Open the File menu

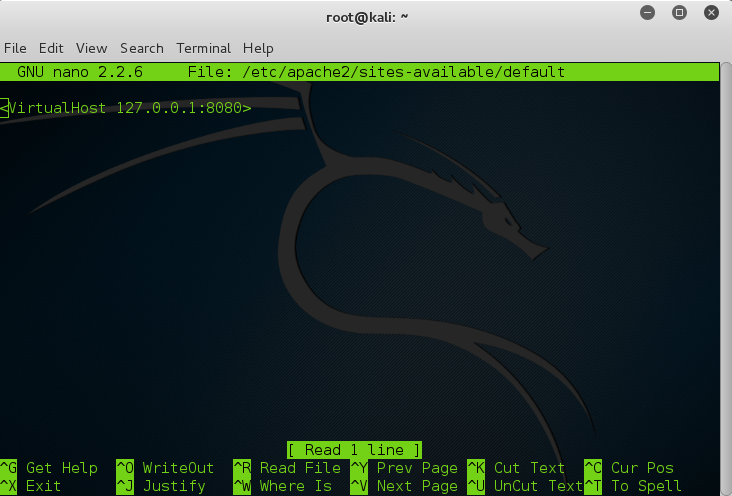tap(15, 48)
